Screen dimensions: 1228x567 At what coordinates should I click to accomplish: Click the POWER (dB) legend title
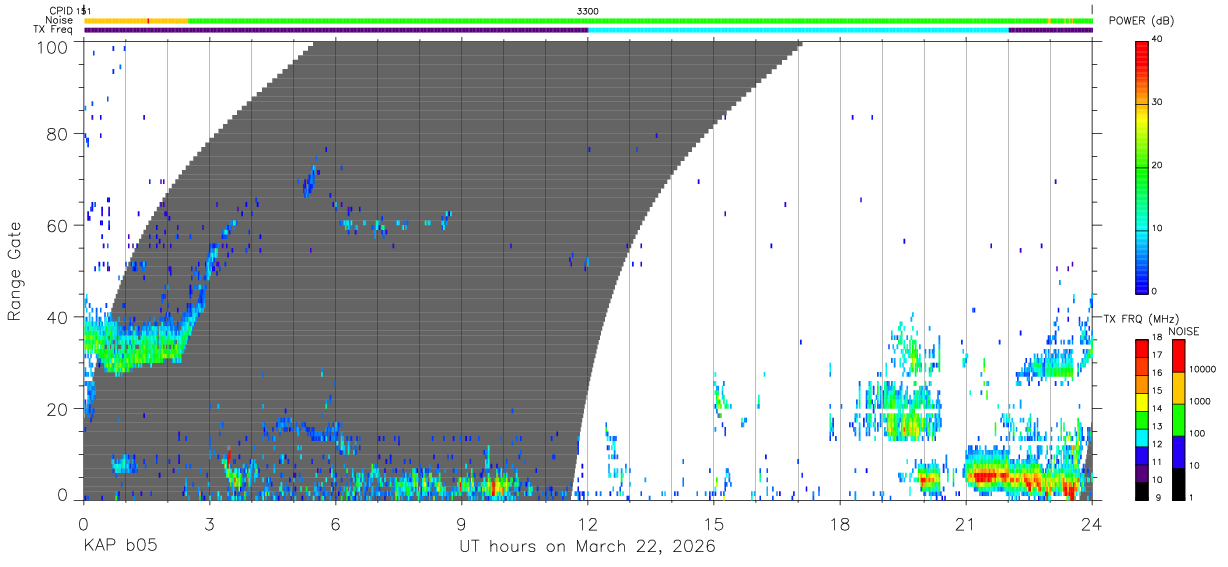(1142, 20)
